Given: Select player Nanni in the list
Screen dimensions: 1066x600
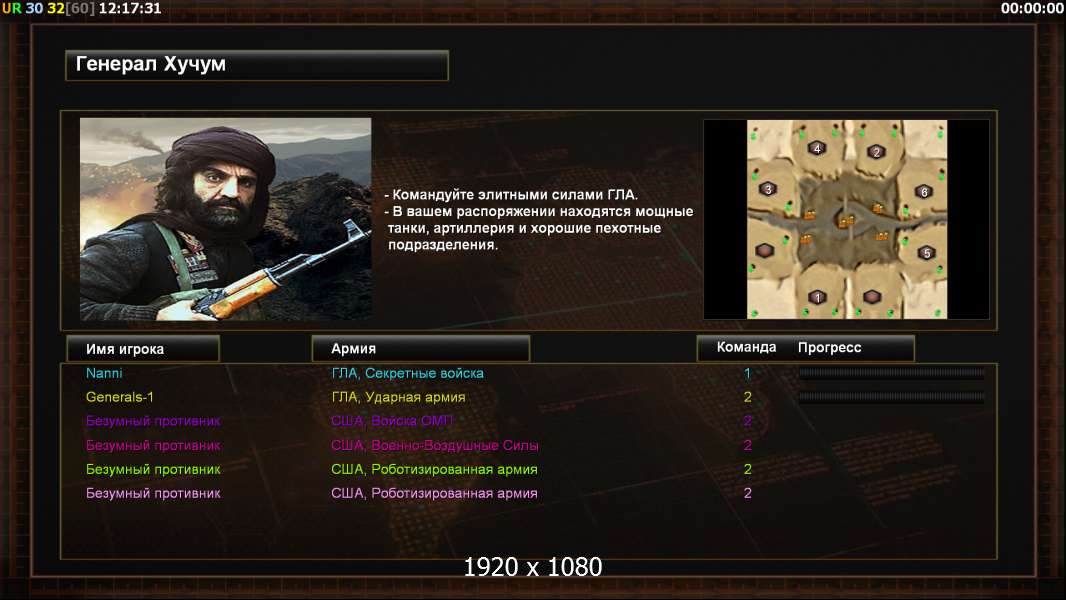Looking at the screenshot, I should [x=104, y=373].
